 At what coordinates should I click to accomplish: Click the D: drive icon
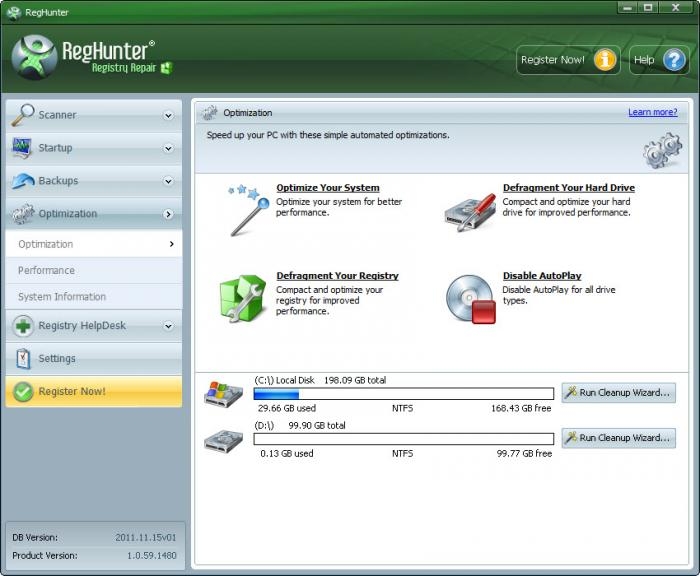[x=223, y=440]
